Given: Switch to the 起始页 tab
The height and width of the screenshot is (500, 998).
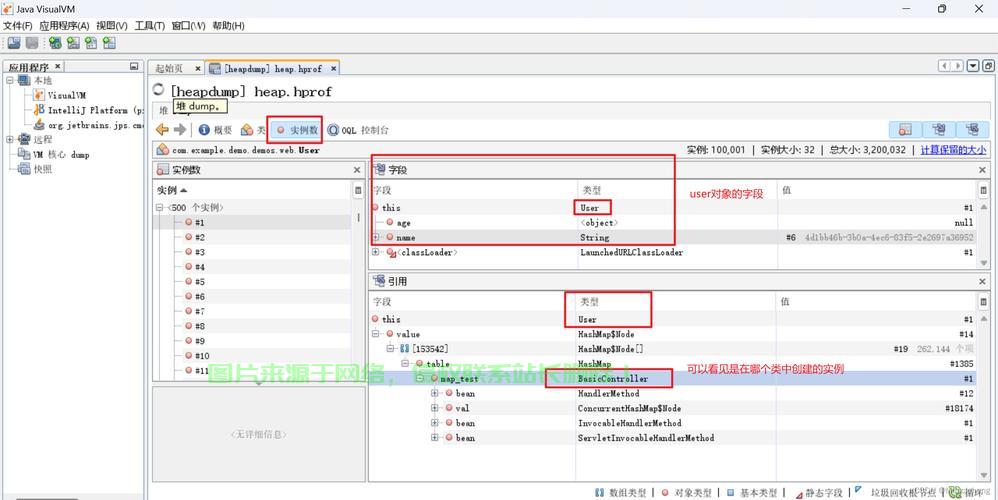Looking at the screenshot, I should pyautogui.click(x=169, y=68).
